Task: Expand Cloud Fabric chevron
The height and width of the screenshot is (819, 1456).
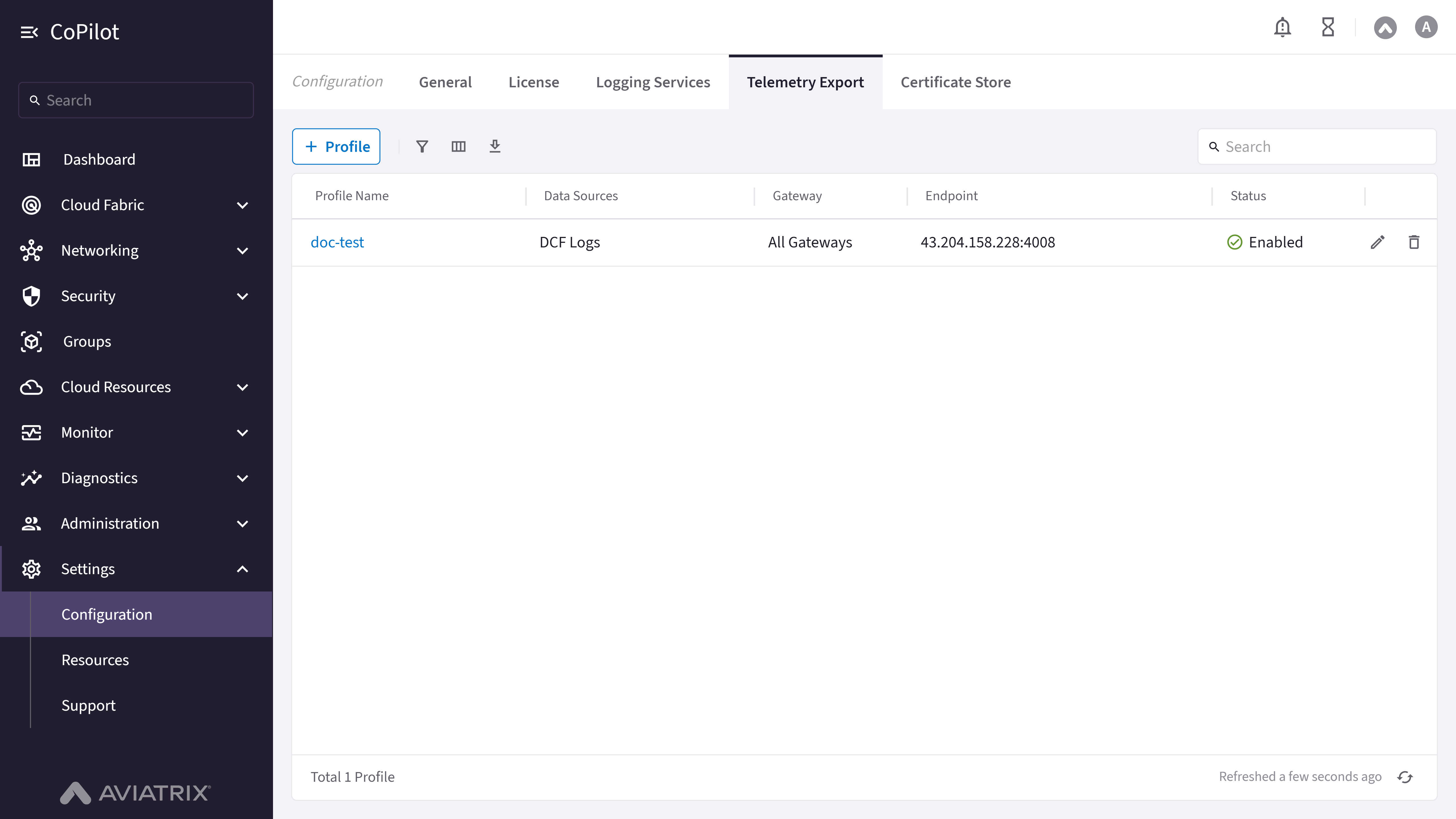Action: click(x=243, y=205)
